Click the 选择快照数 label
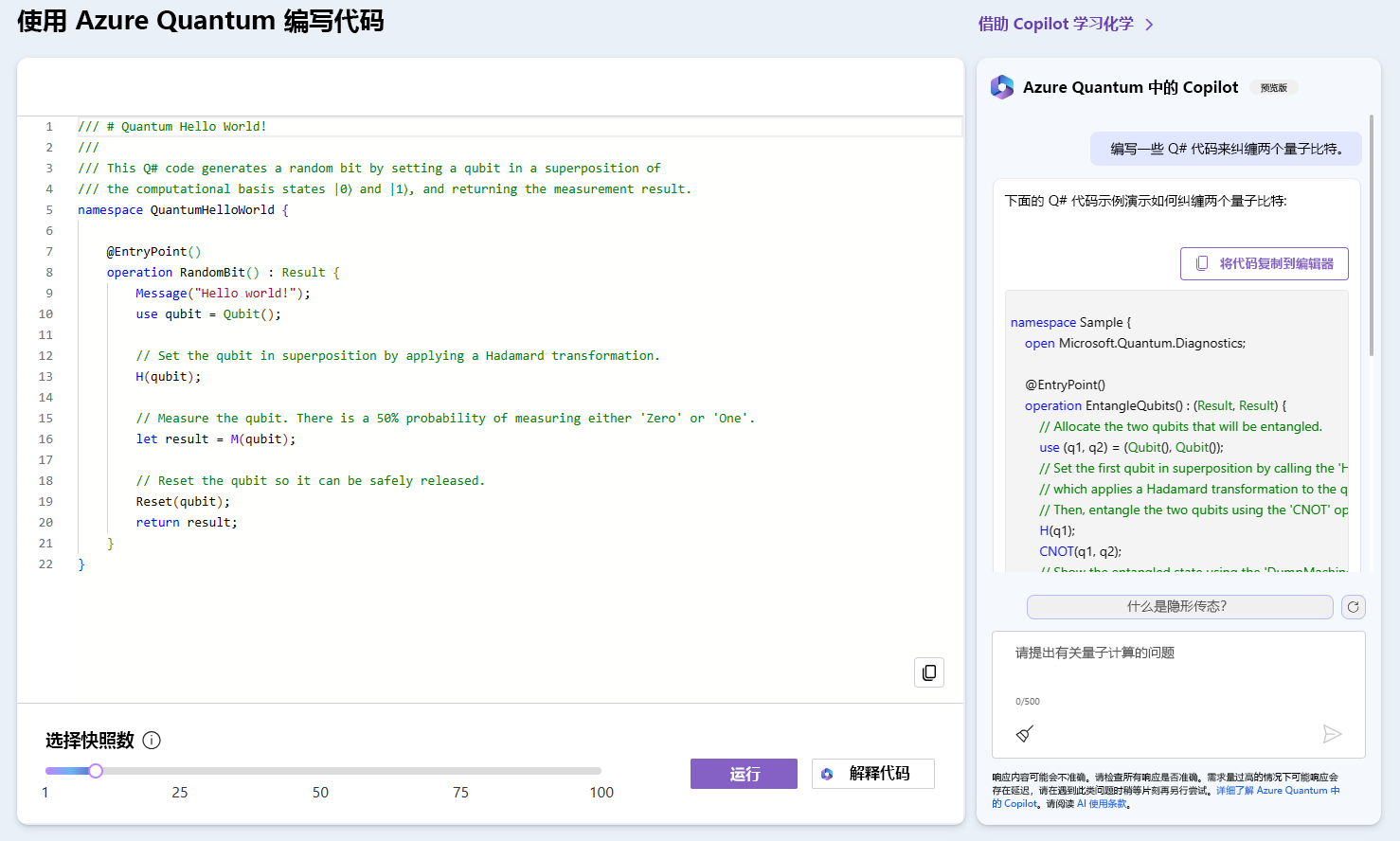Viewport: 1400px width, 841px height. [x=90, y=741]
